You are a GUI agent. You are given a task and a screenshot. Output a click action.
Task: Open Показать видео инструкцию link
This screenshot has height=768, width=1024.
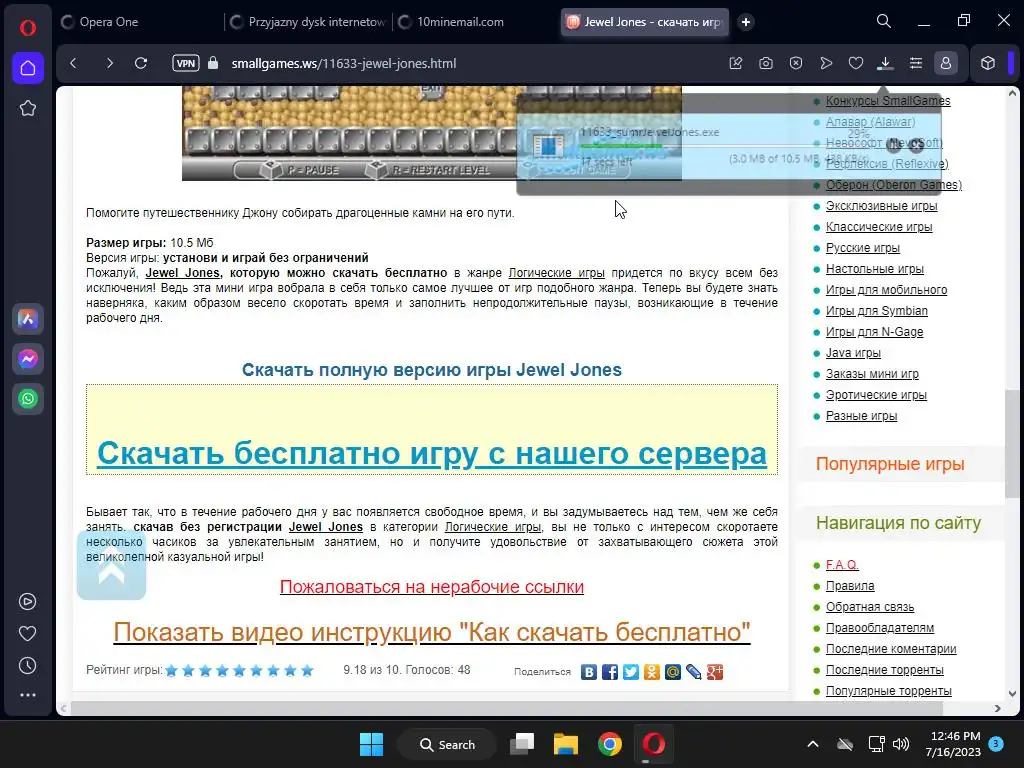432,632
